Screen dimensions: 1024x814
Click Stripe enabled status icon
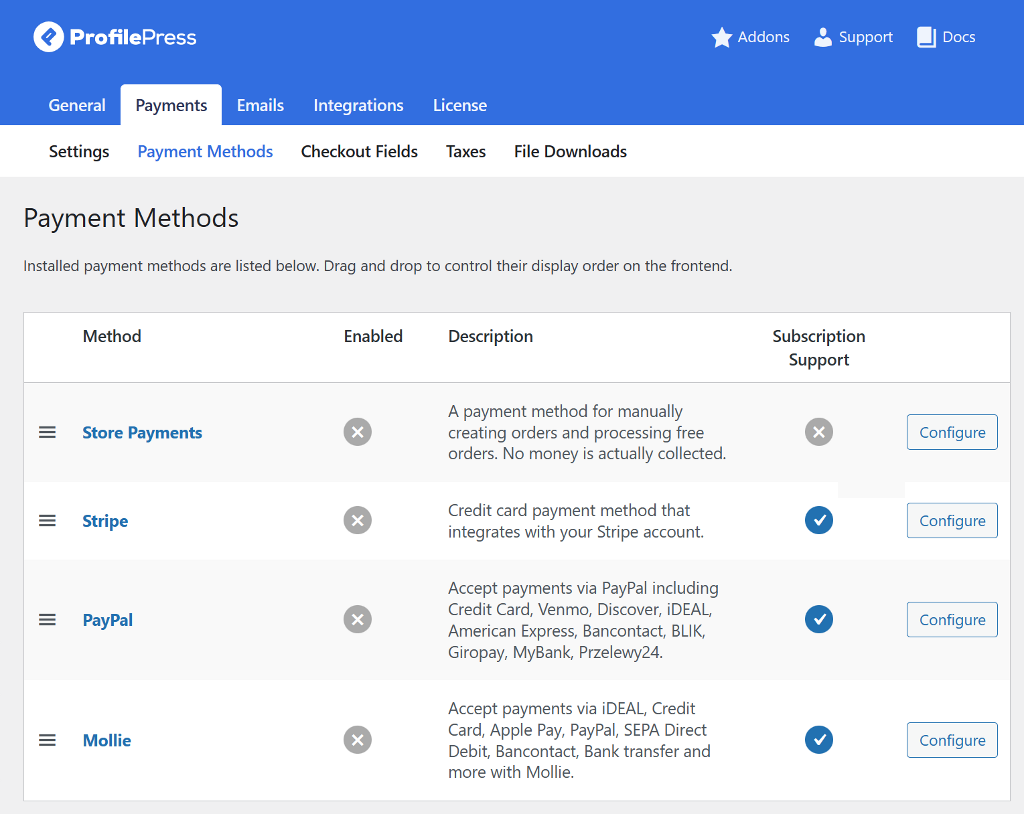(x=358, y=520)
